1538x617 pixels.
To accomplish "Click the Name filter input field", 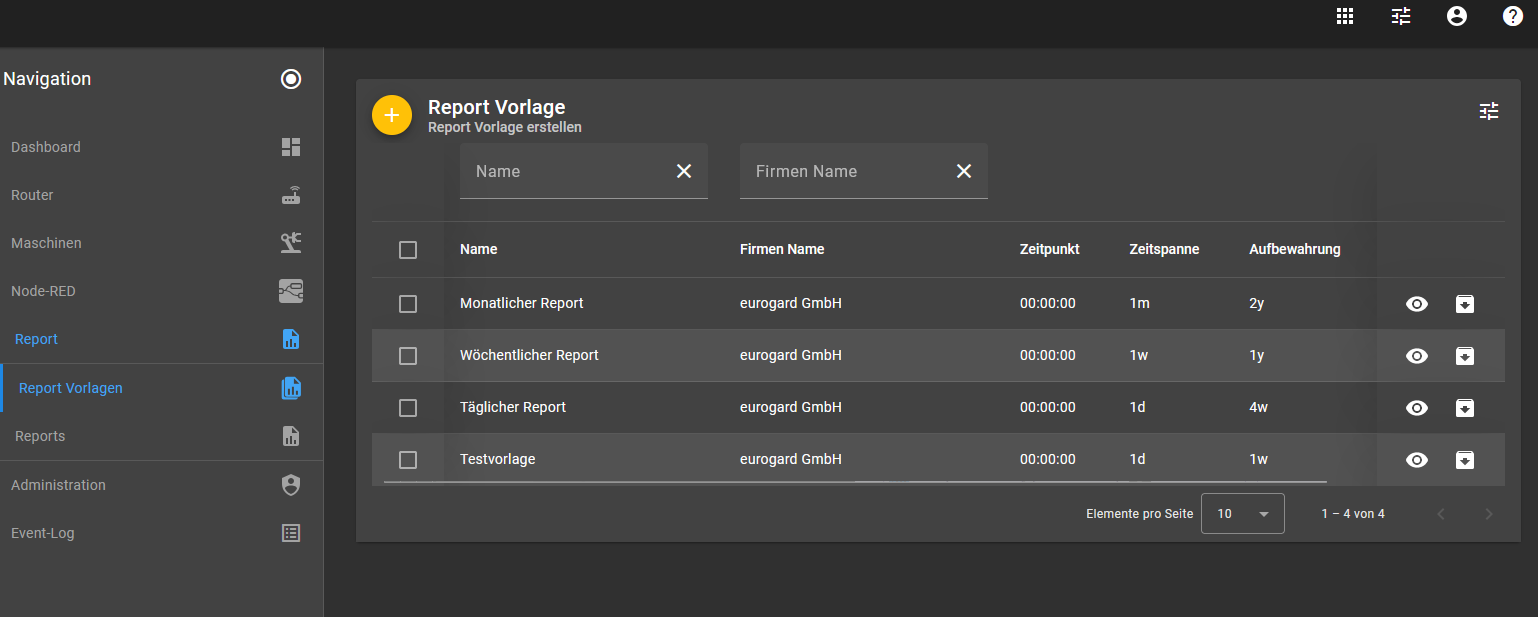I will coord(565,171).
